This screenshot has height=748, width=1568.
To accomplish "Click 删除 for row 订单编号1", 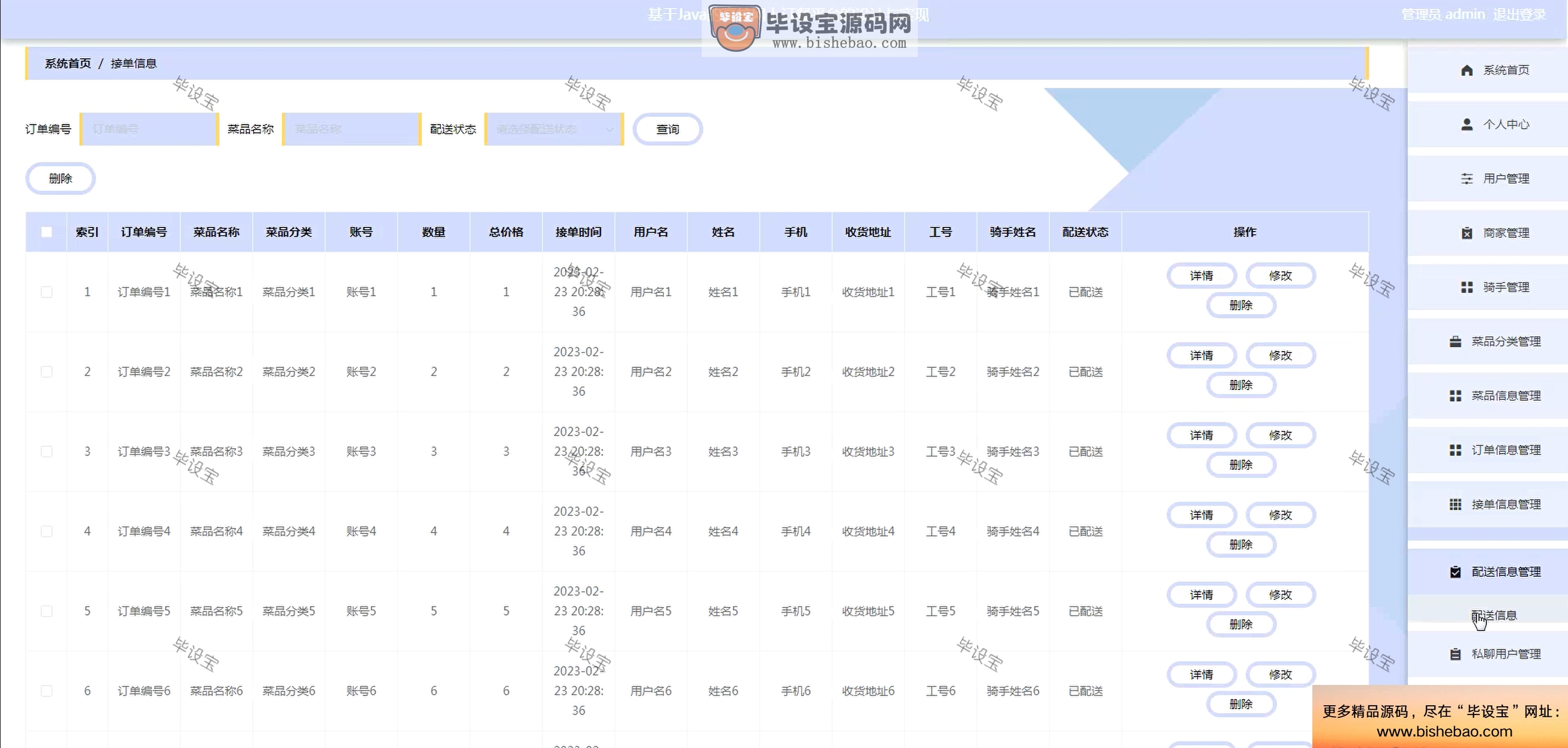I will pos(1241,305).
